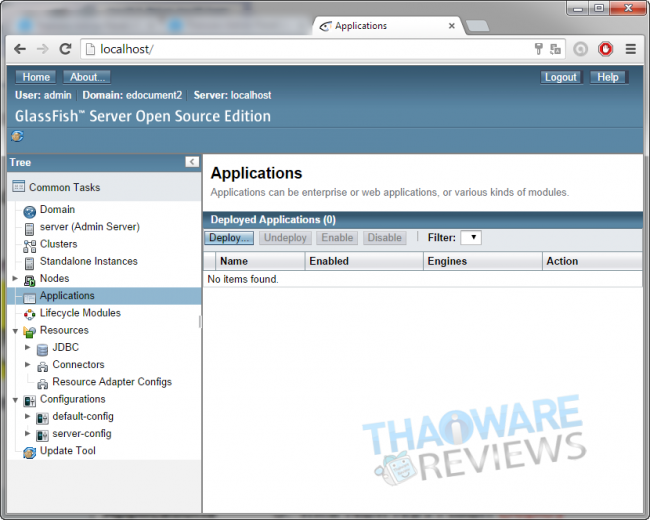This screenshot has width=650, height=520.
Task: Select Clusters in the tree
Action: click(58, 244)
